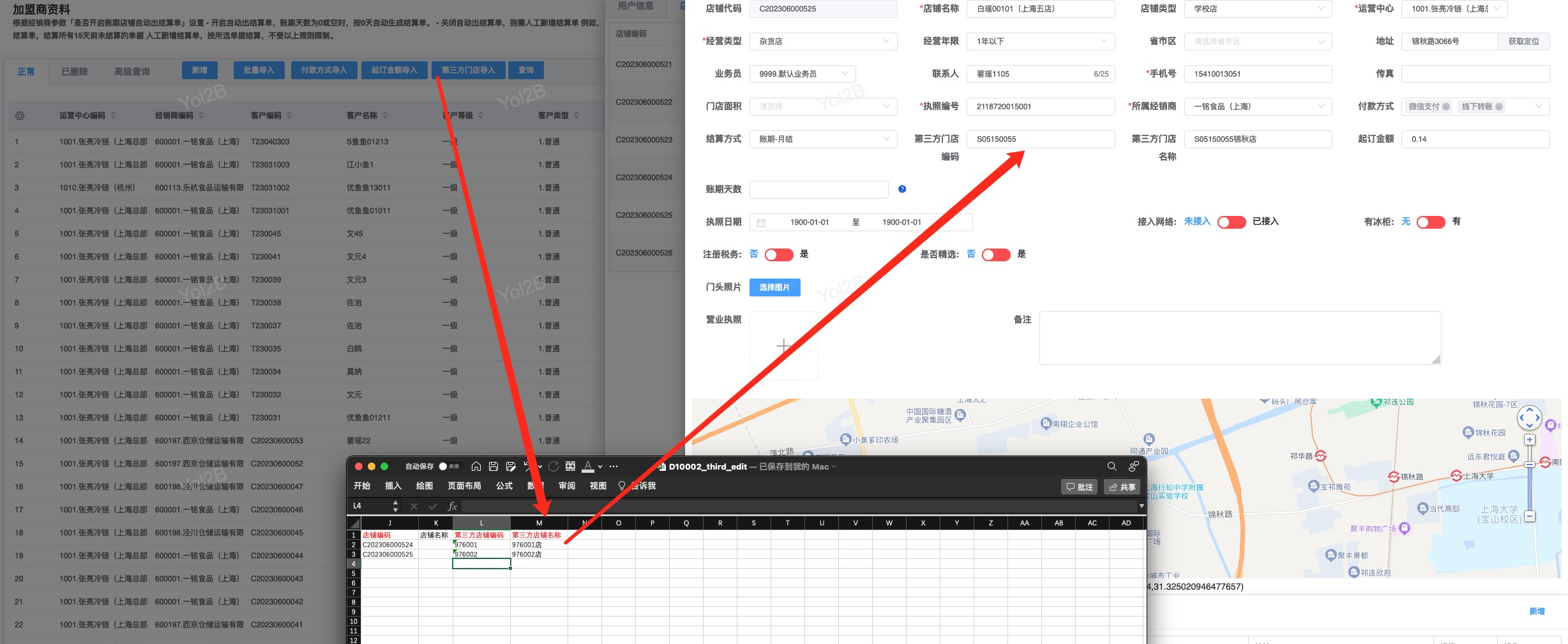Click the Excel touch mode toolbar icon
Image resolution: width=1568 pixels, height=644 pixels.
point(571,466)
